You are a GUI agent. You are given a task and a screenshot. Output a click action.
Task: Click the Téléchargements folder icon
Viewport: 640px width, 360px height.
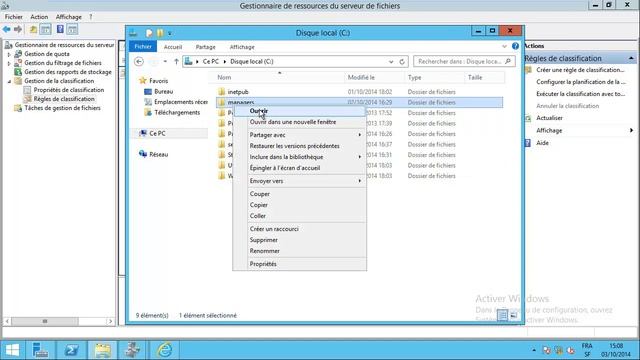pyautogui.click(x=148, y=113)
